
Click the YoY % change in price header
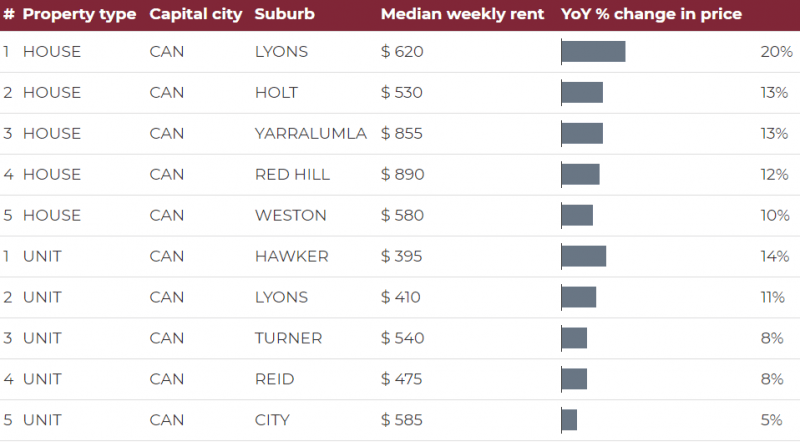click(651, 14)
